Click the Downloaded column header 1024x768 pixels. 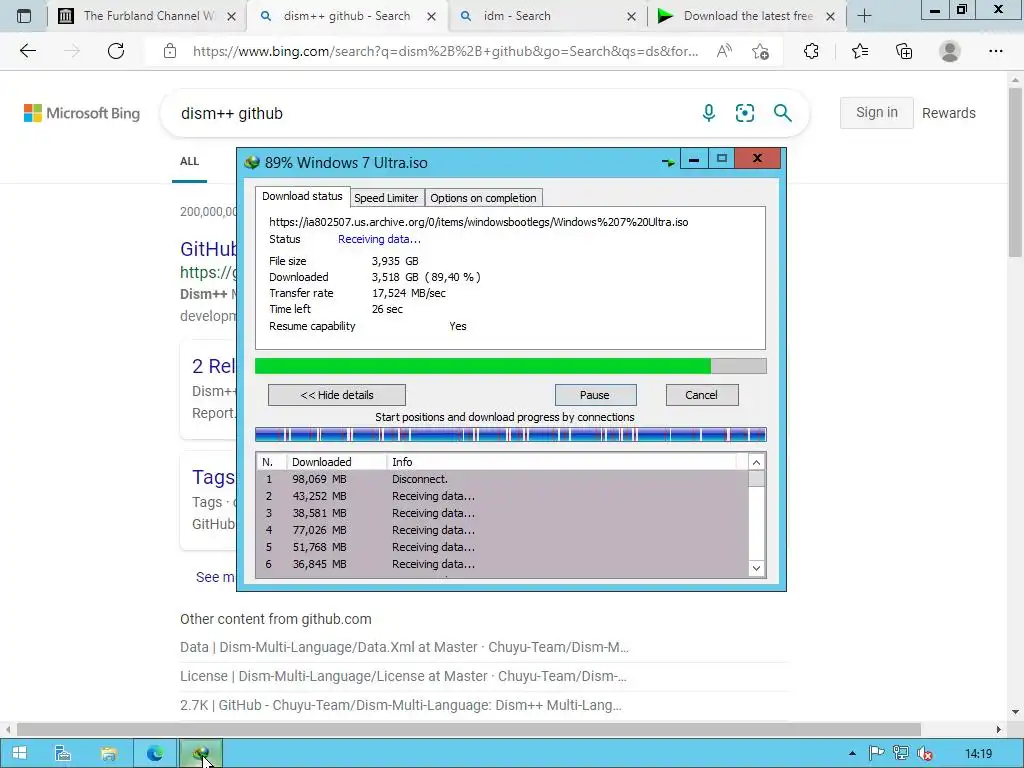point(336,462)
